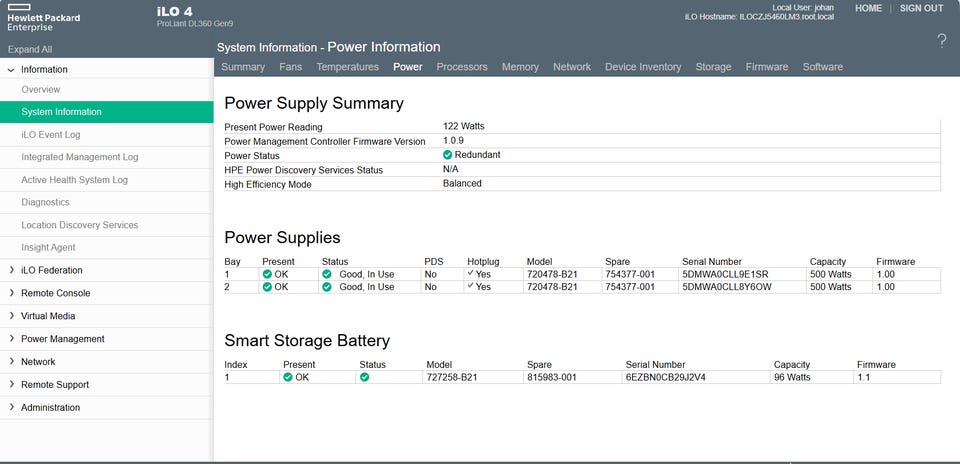Open the Firmware tab
Viewport: 960px width, 464px height.
coord(767,67)
